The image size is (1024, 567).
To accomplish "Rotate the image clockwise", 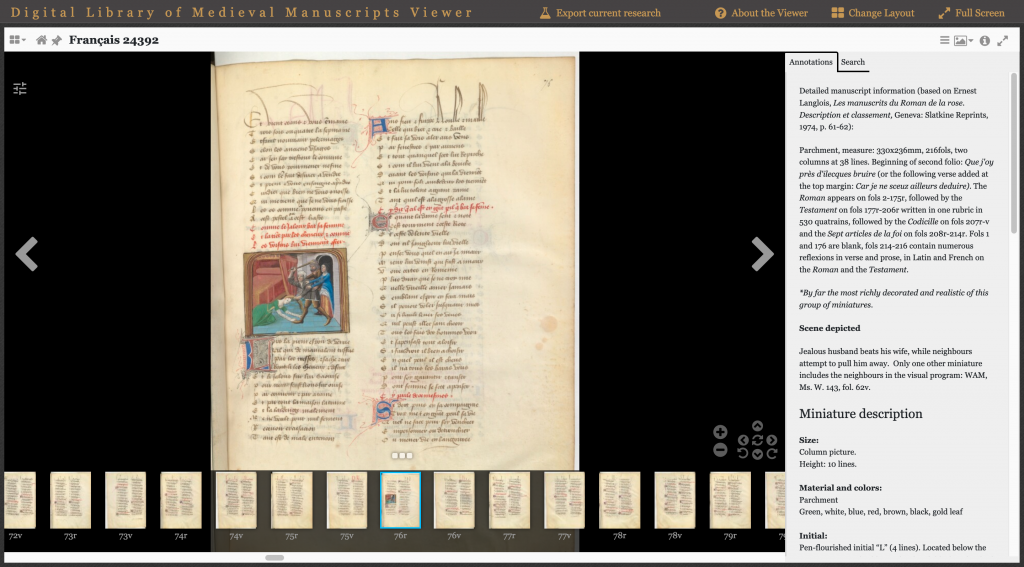I will click(772, 453).
